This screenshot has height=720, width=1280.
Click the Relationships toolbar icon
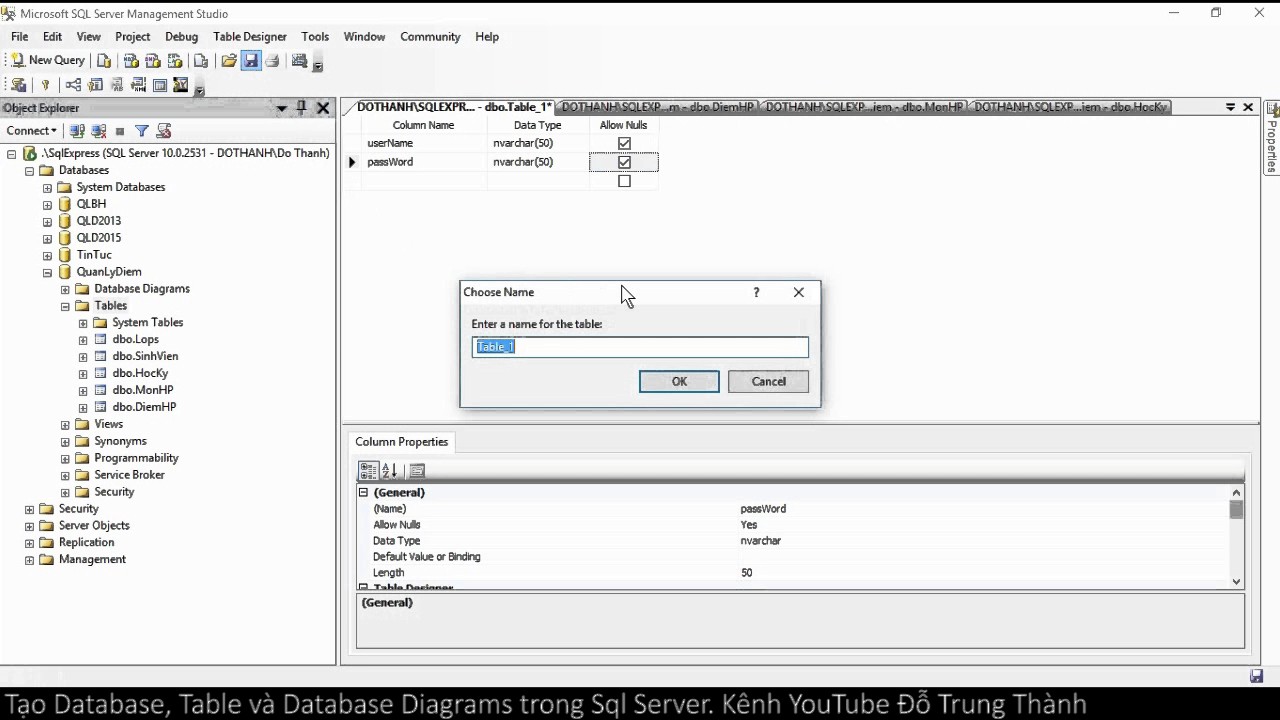point(74,86)
